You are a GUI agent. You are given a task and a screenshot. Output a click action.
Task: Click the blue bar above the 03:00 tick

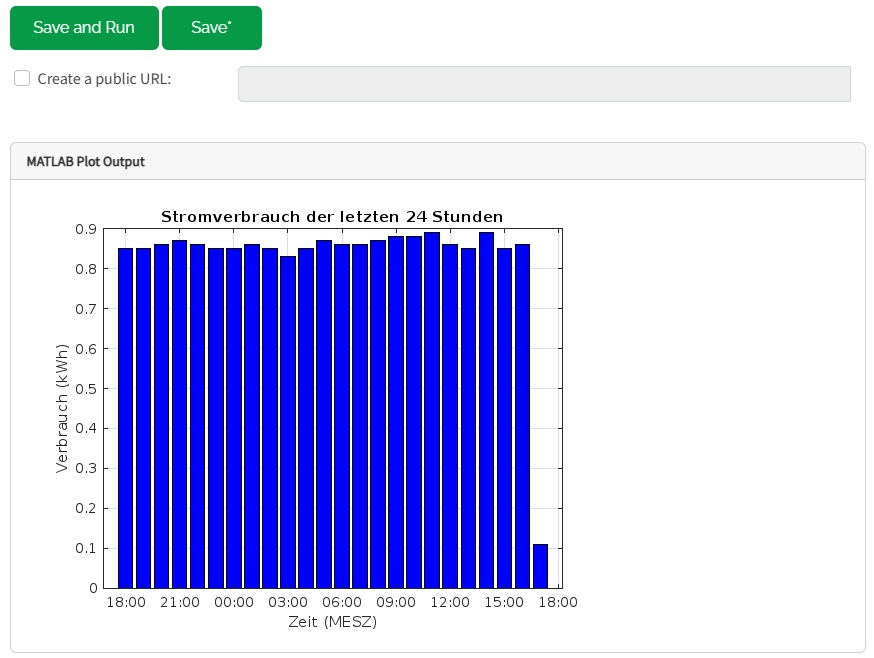[288, 420]
